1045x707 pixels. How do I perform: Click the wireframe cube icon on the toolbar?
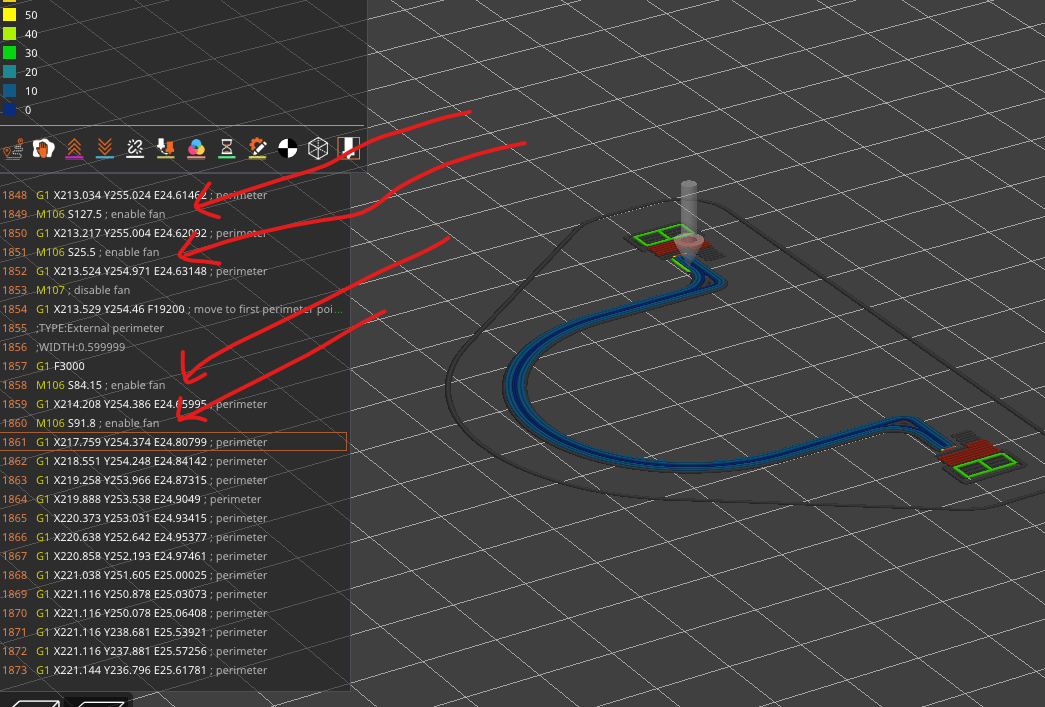[319, 148]
